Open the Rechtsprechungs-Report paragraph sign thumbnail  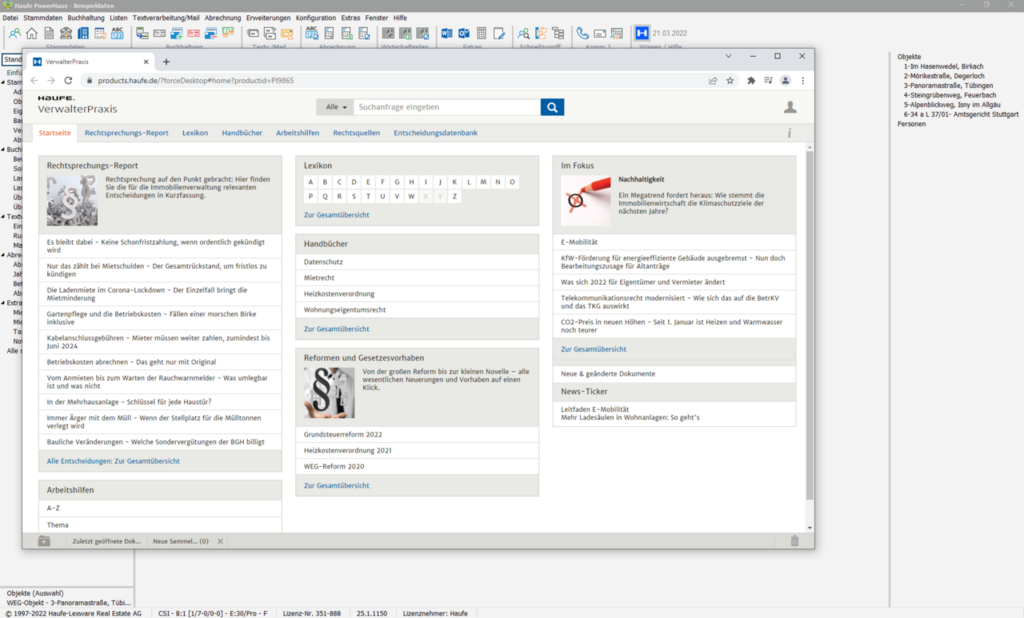[x=72, y=200]
